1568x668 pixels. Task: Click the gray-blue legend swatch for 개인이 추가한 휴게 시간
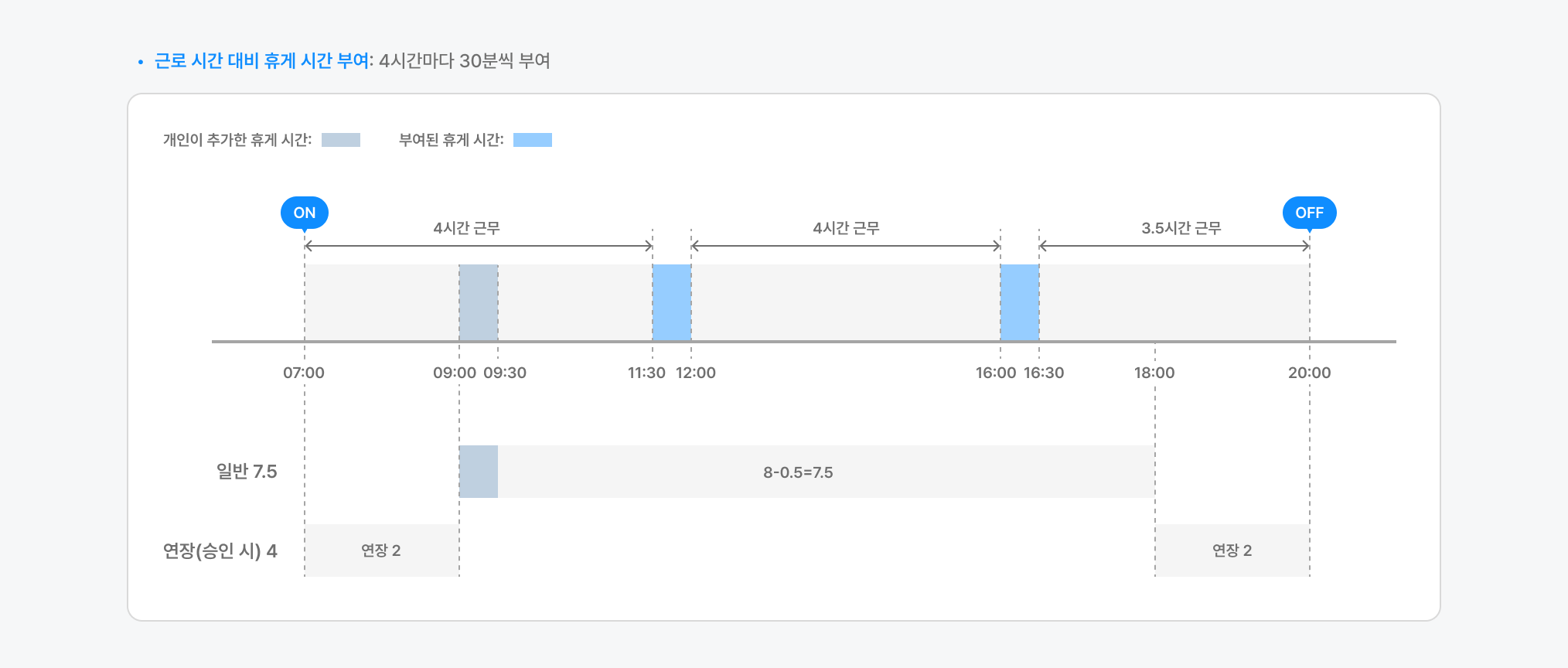[x=341, y=140]
